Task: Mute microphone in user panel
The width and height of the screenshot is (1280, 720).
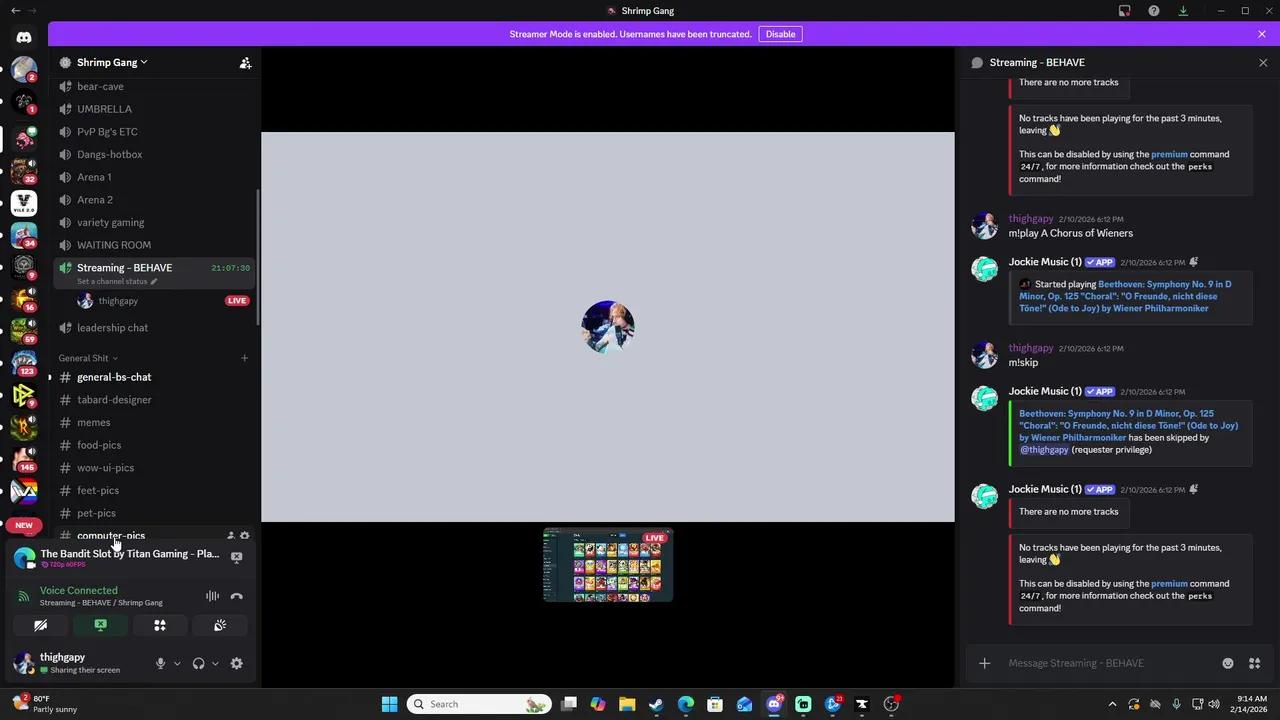Action: tap(160, 663)
